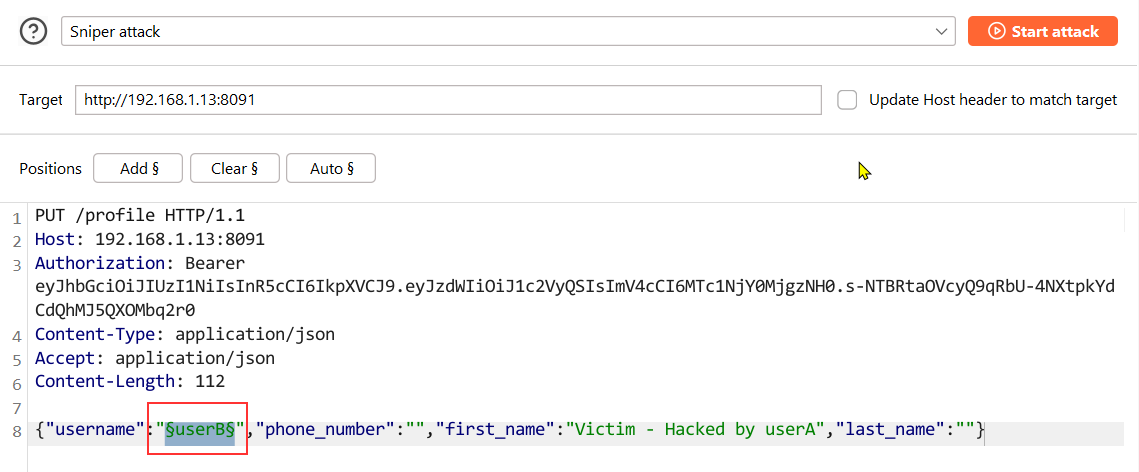
Task: Click the last_name key in JSON body
Action: pyautogui.click(x=891, y=429)
